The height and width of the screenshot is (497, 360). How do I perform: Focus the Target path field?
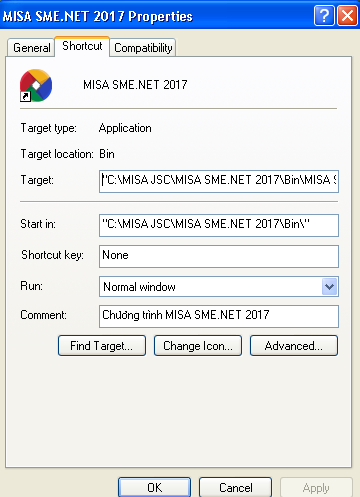click(x=219, y=181)
